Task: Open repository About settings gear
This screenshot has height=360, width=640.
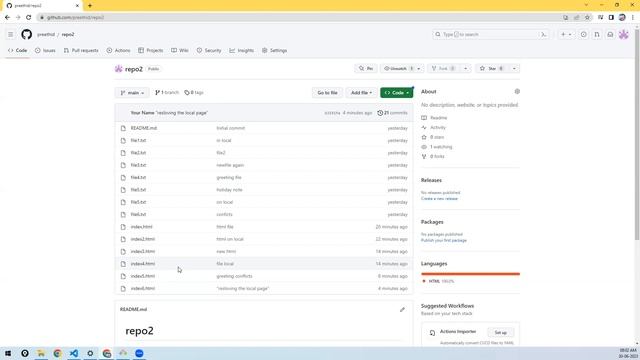Action: pos(517,91)
